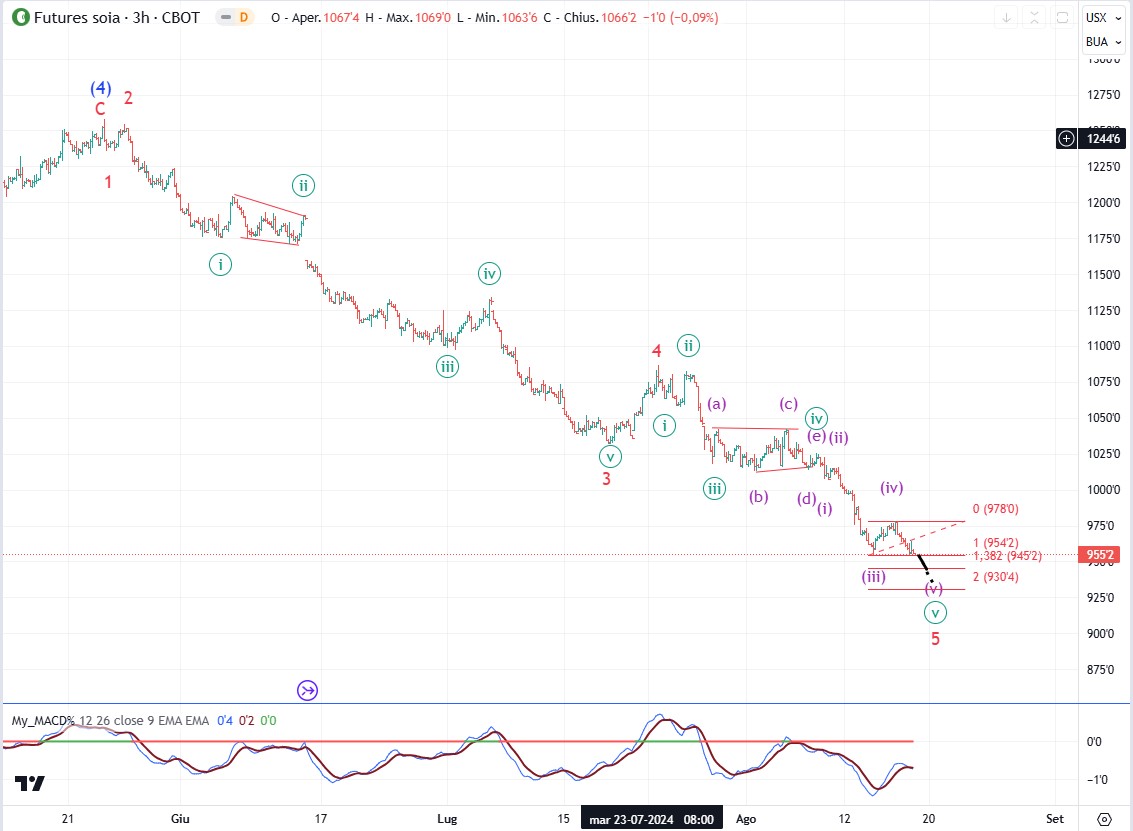Open the Futures soia · 3h · CBOT symbol title
Screen dimensions: 1133x831
(116, 17)
